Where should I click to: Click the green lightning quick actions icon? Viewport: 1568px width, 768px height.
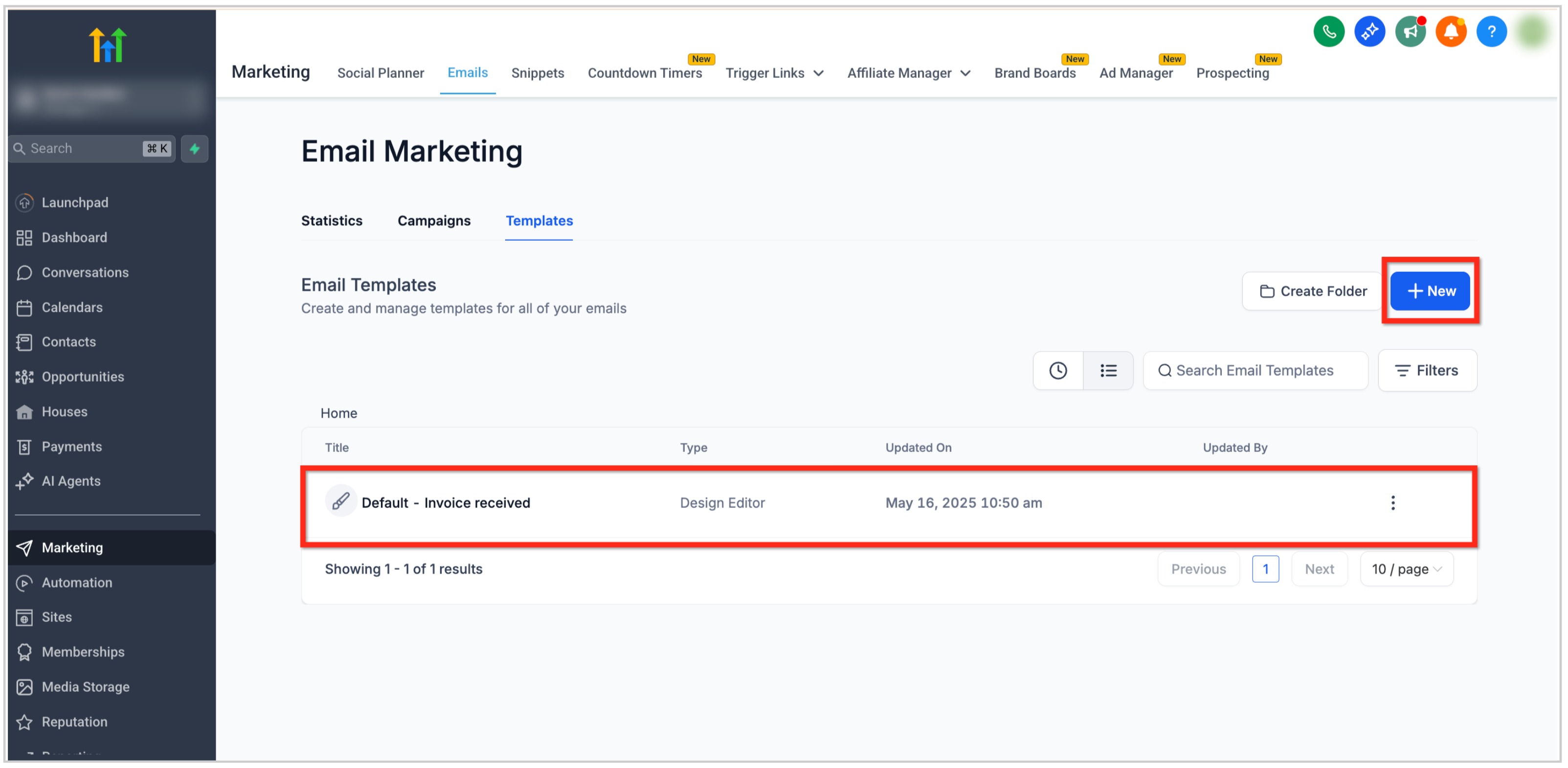195,149
